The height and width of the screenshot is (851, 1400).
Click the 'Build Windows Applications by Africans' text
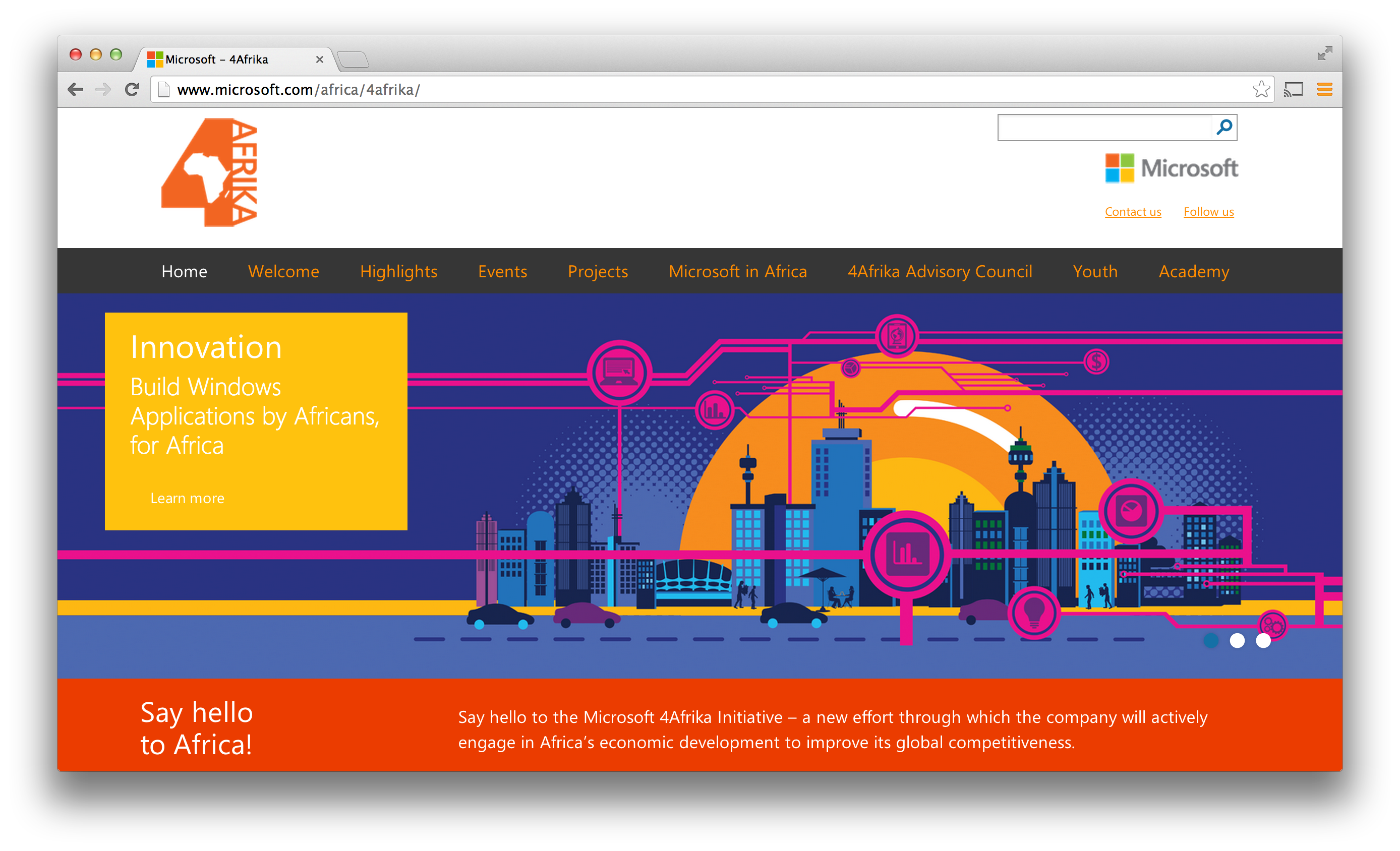[x=255, y=416]
